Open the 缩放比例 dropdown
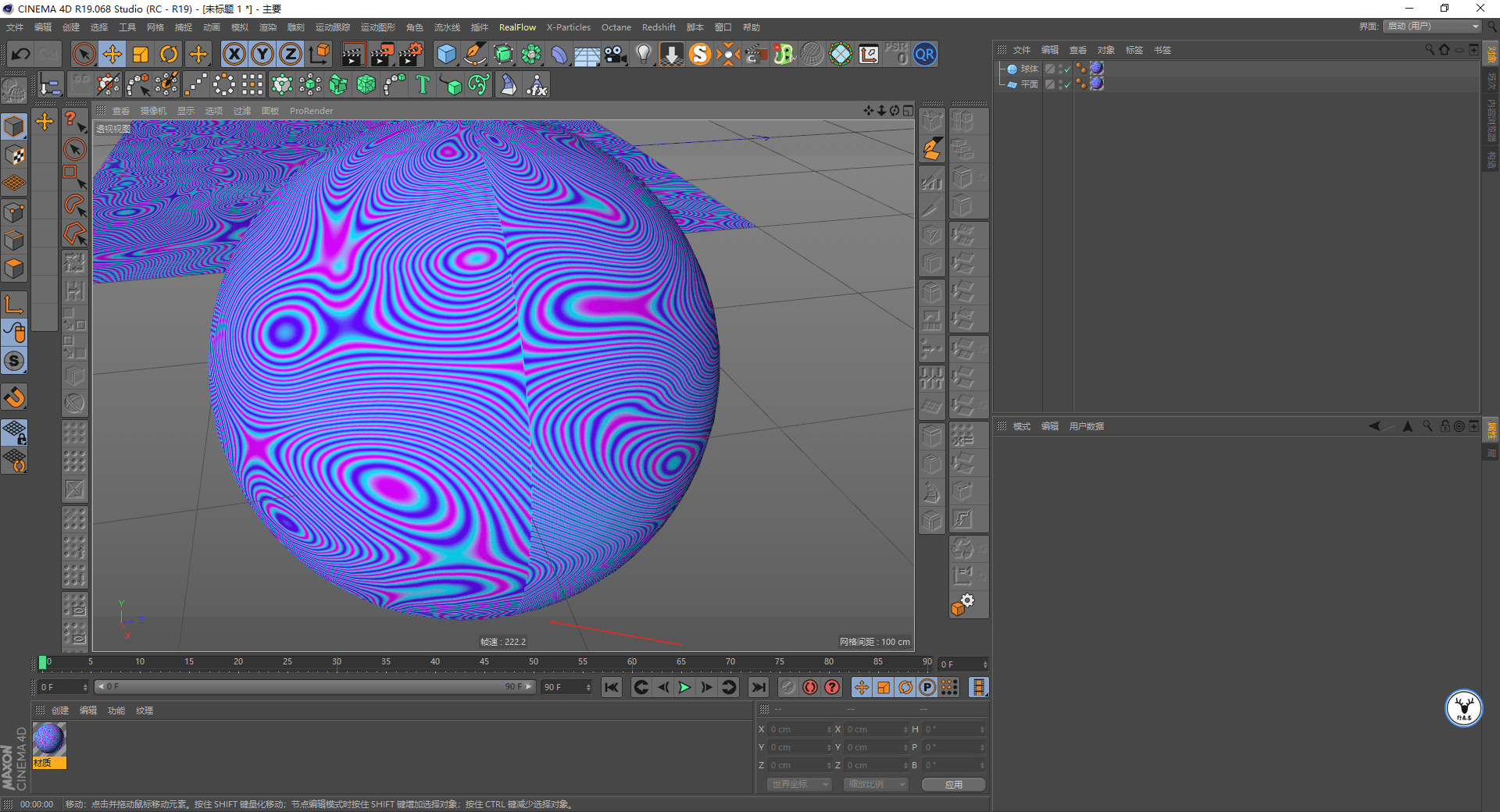This screenshot has height=812, width=1500. coord(876,784)
